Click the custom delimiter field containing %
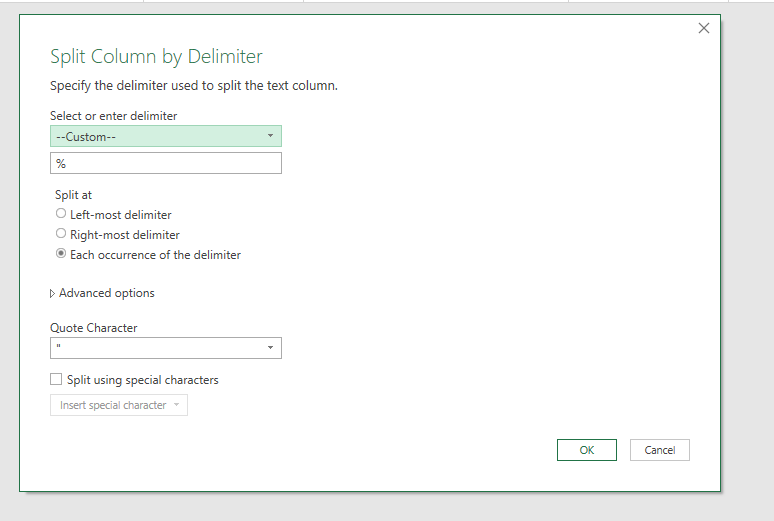 pos(166,163)
